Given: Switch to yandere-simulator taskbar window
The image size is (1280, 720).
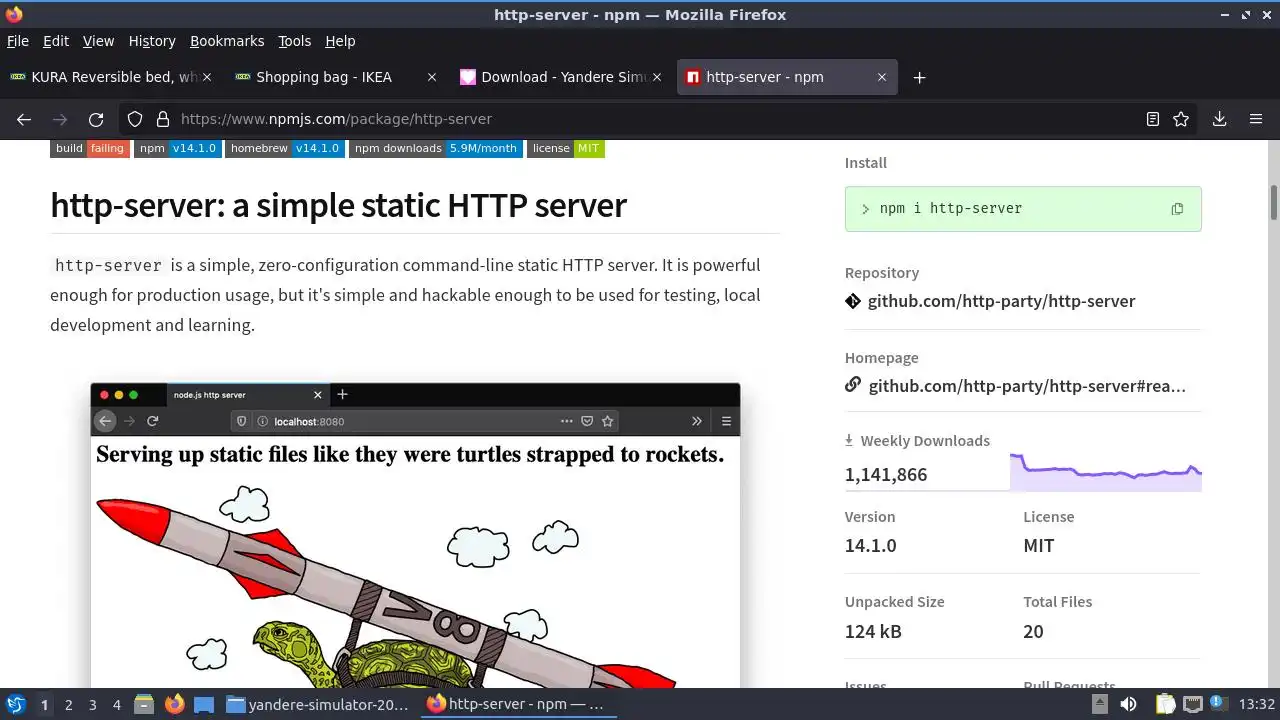Looking at the screenshot, I should (318, 704).
